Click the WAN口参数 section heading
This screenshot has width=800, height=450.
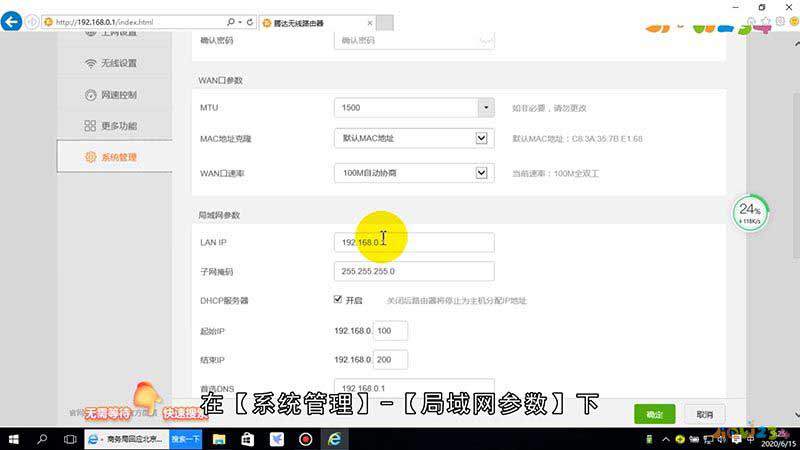tap(220, 81)
